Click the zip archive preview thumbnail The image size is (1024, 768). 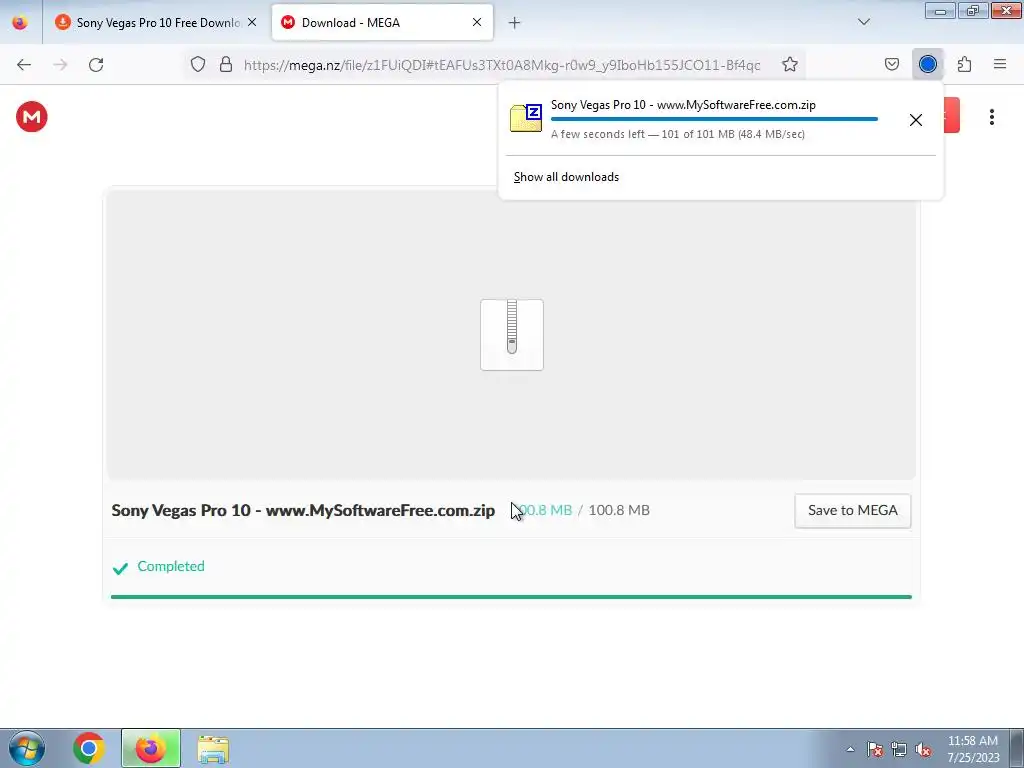tap(512, 335)
